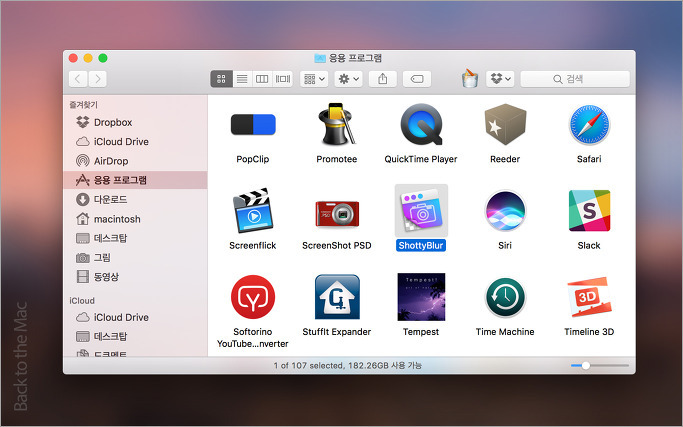Image resolution: width=683 pixels, height=427 pixels.
Task: Click the StuffIt Expander icon
Action: (337, 297)
